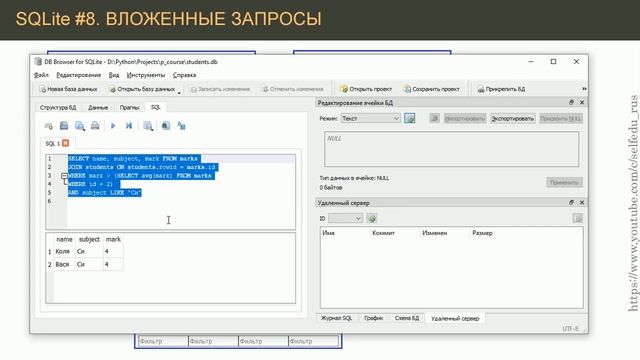640x360 pixels.
Task: Click the print icon in SQL toolbar
Action: 95,126
